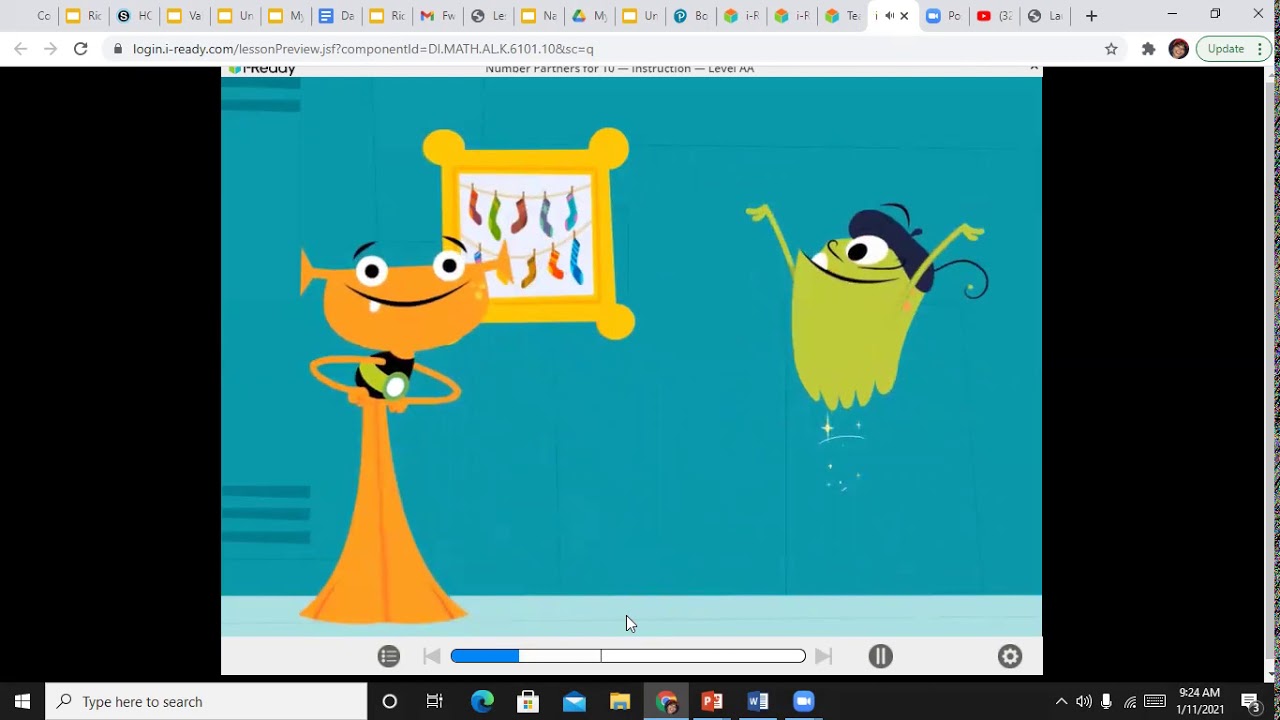Image resolution: width=1280 pixels, height=720 pixels.
Task: Open Task View
Action: point(434,701)
